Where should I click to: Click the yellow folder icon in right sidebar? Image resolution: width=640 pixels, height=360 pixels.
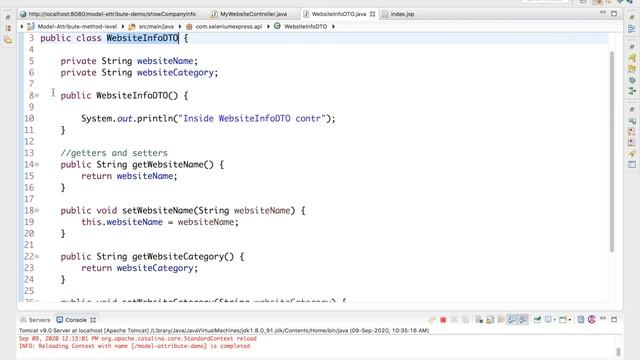point(632,69)
